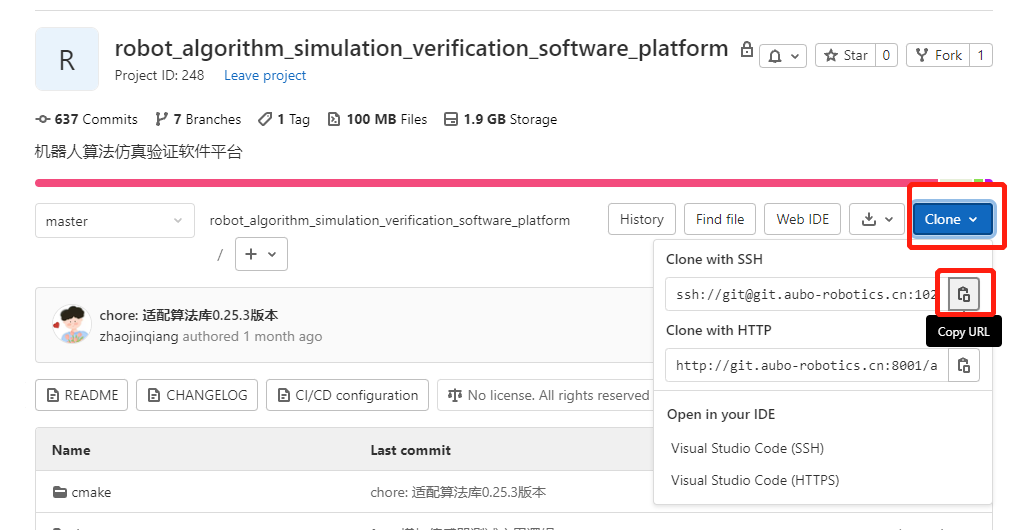1034x530 pixels.
Task: View the 1 Tag link
Action: coord(284,119)
